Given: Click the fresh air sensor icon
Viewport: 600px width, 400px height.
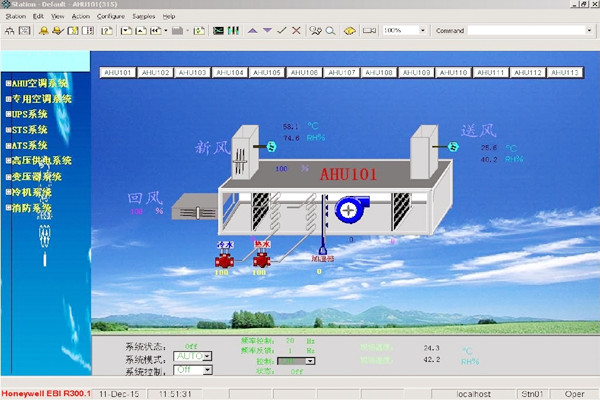Looking at the screenshot, I should 270,146.
